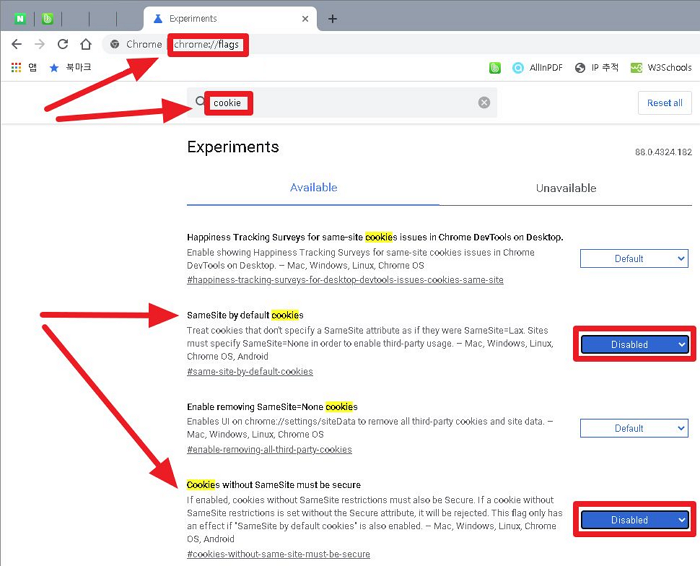Screen dimensions: 700x566
Task: Open the green bookmark icon before AllInPDF
Action: pyautogui.click(x=495, y=67)
